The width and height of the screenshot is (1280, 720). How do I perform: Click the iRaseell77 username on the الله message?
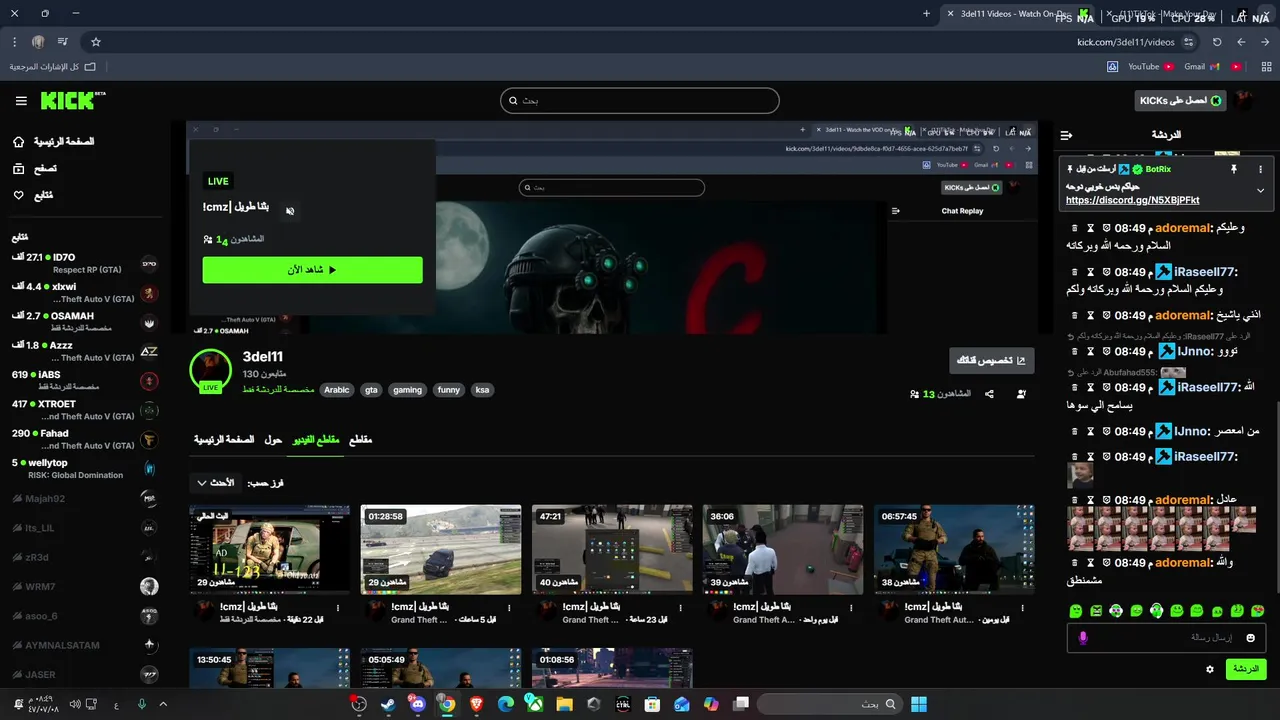(1207, 387)
